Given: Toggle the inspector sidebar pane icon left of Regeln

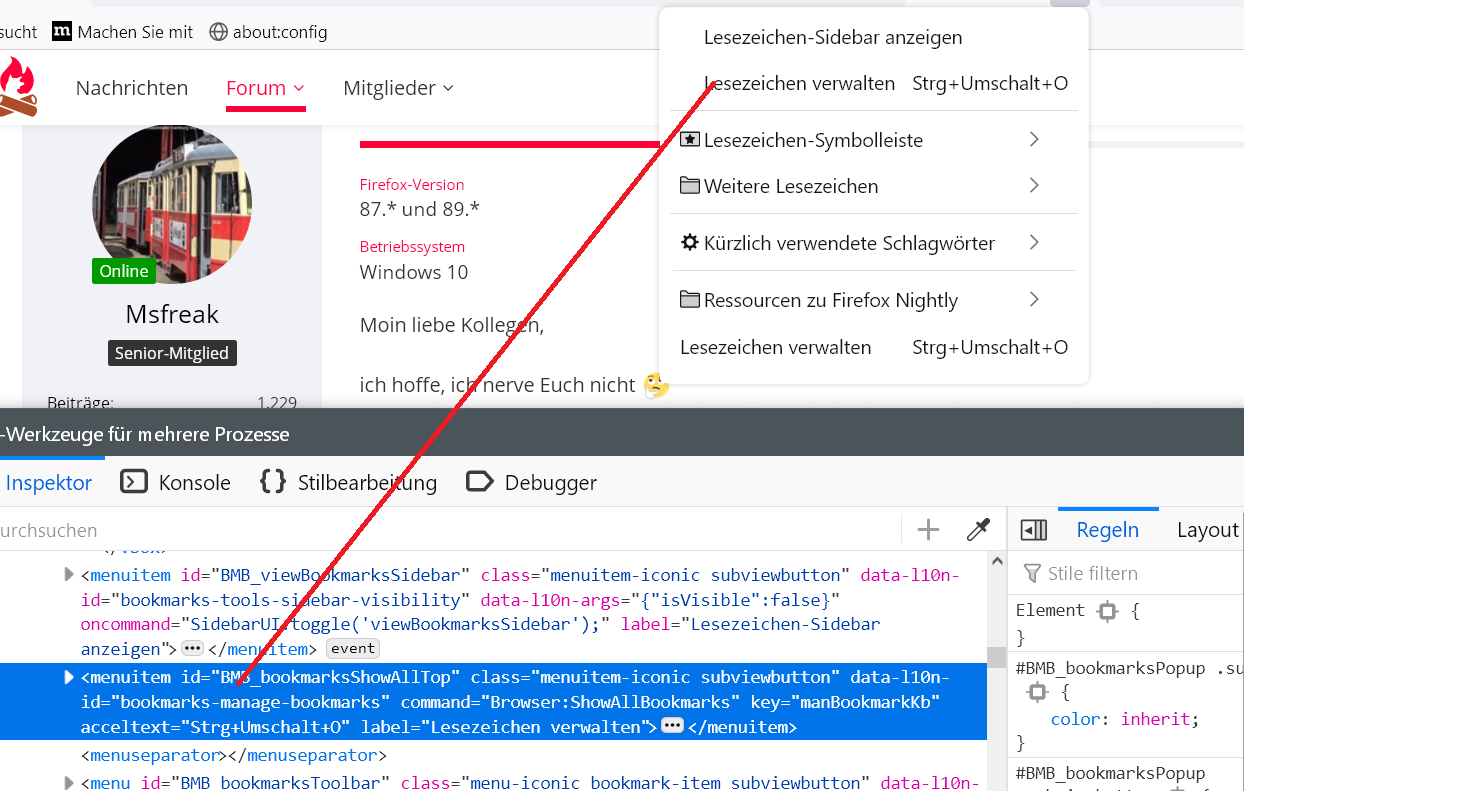Looking at the screenshot, I should (x=1034, y=530).
